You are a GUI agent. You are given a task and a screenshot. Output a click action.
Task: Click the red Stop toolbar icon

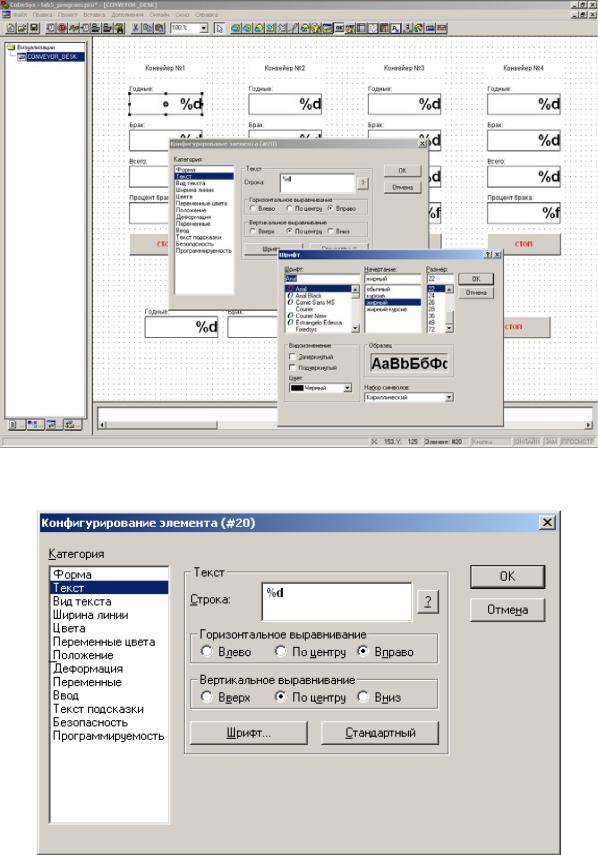pos(62,28)
